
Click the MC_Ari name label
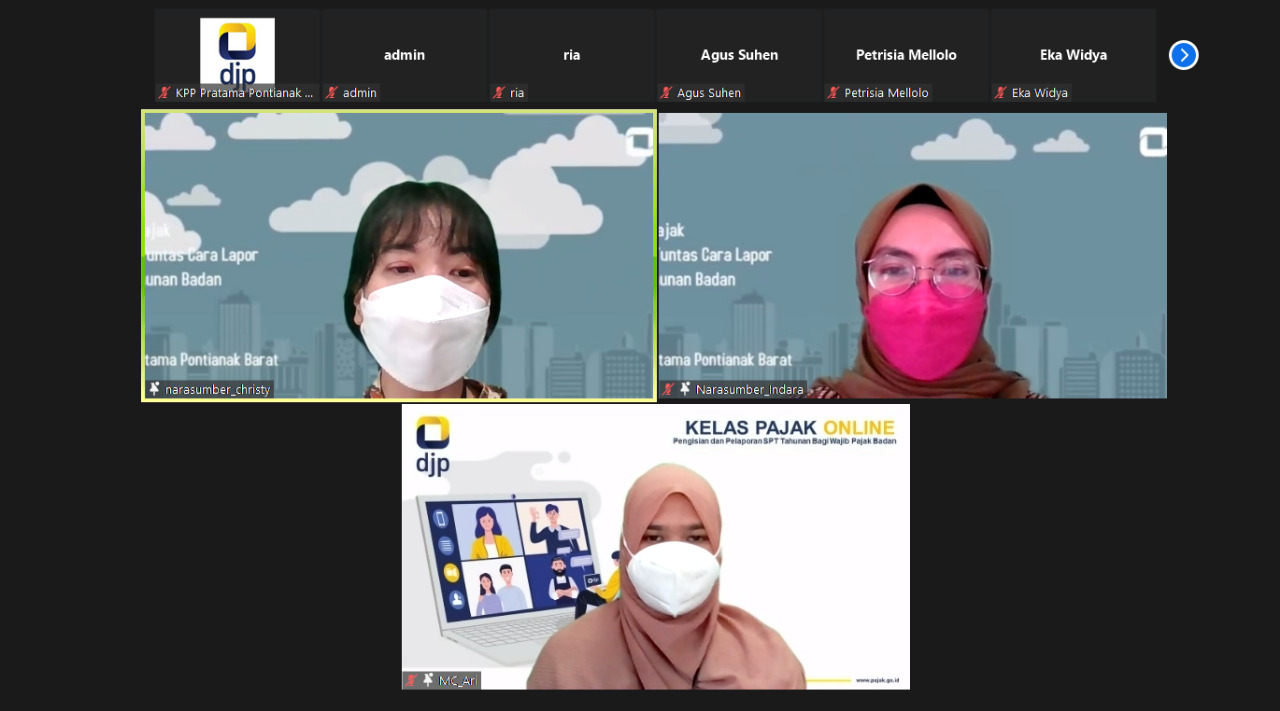pos(458,681)
